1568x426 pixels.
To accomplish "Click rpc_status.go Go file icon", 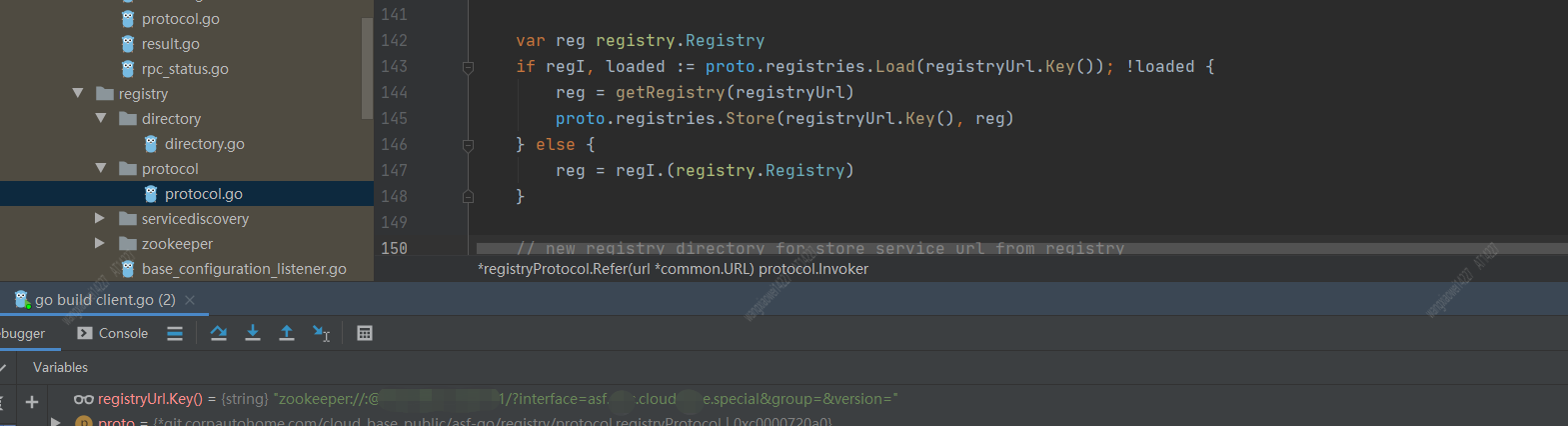I will click(x=128, y=69).
